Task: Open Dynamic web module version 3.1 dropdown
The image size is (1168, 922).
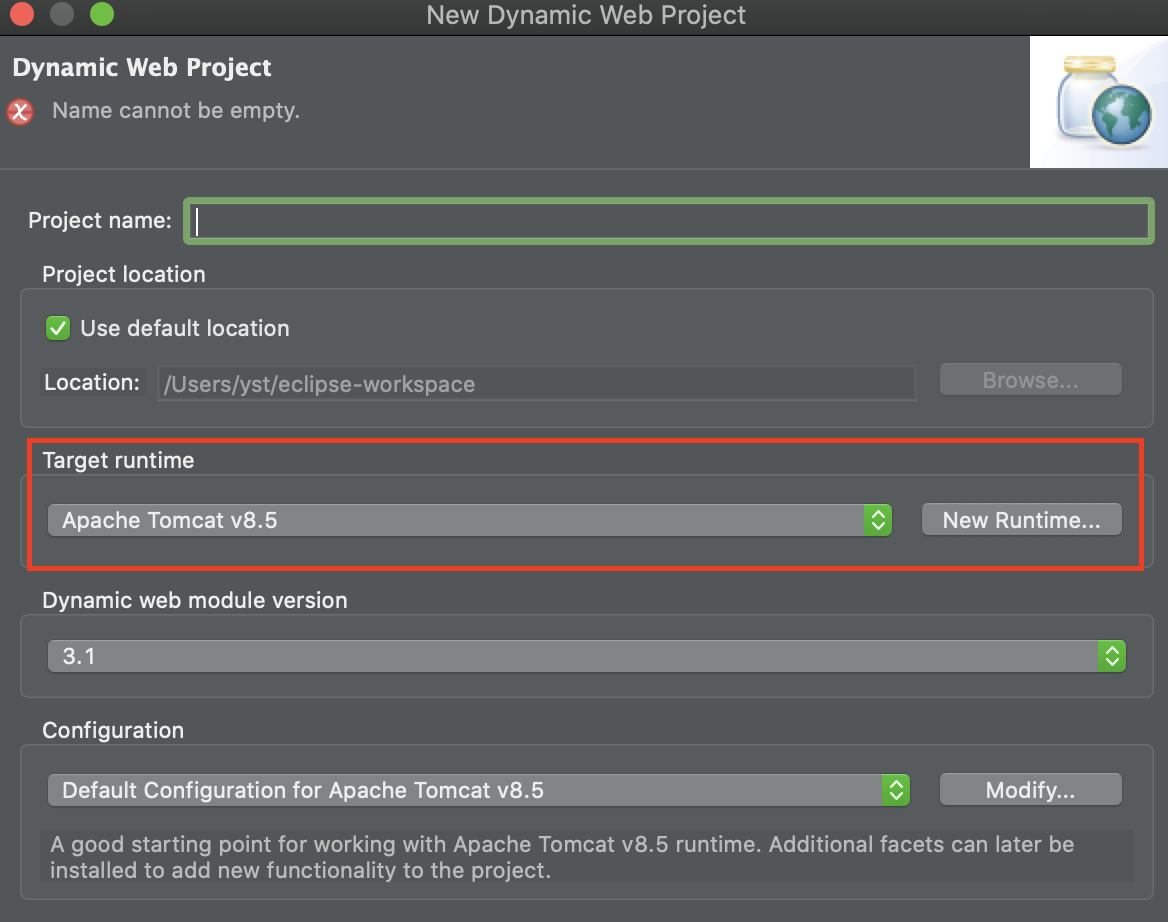Action: pyautogui.click(x=586, y=656)
